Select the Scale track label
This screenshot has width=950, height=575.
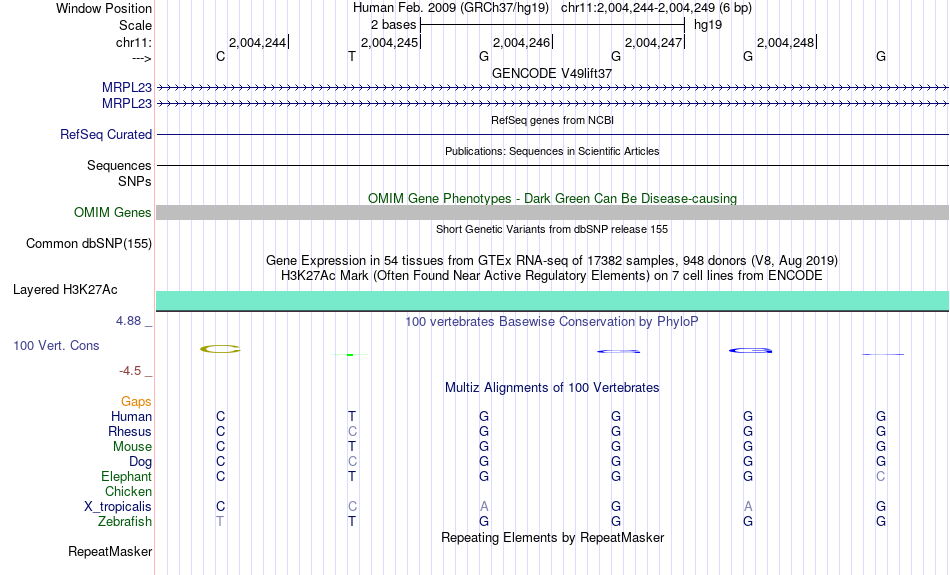(x=135, y=25)
